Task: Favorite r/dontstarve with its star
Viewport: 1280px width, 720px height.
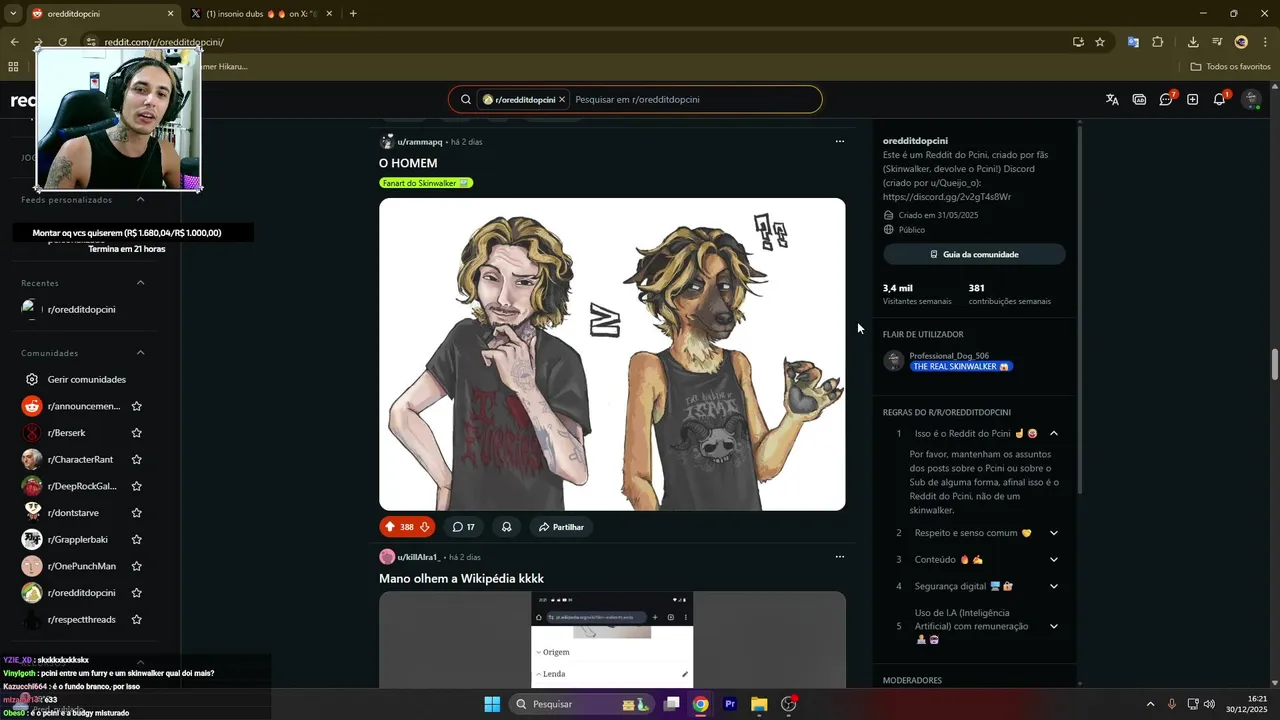Action: coord(136,513)
